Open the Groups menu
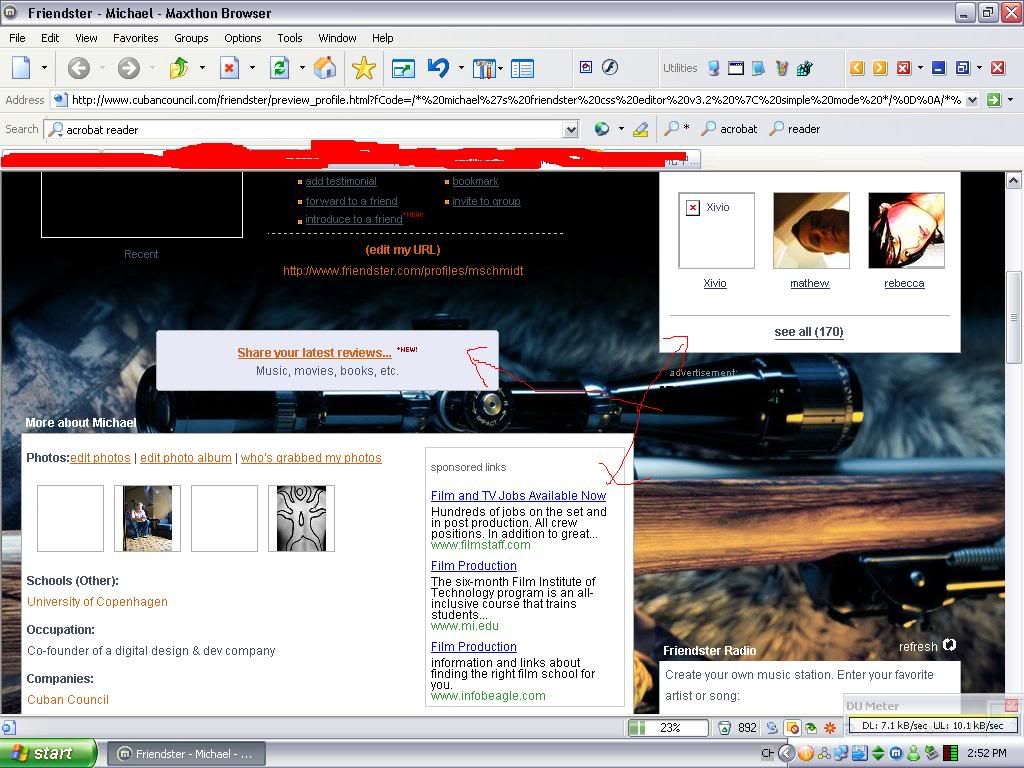Viewport: 1024px width, 768px height. pyautogui.click(x=191, y=38)
